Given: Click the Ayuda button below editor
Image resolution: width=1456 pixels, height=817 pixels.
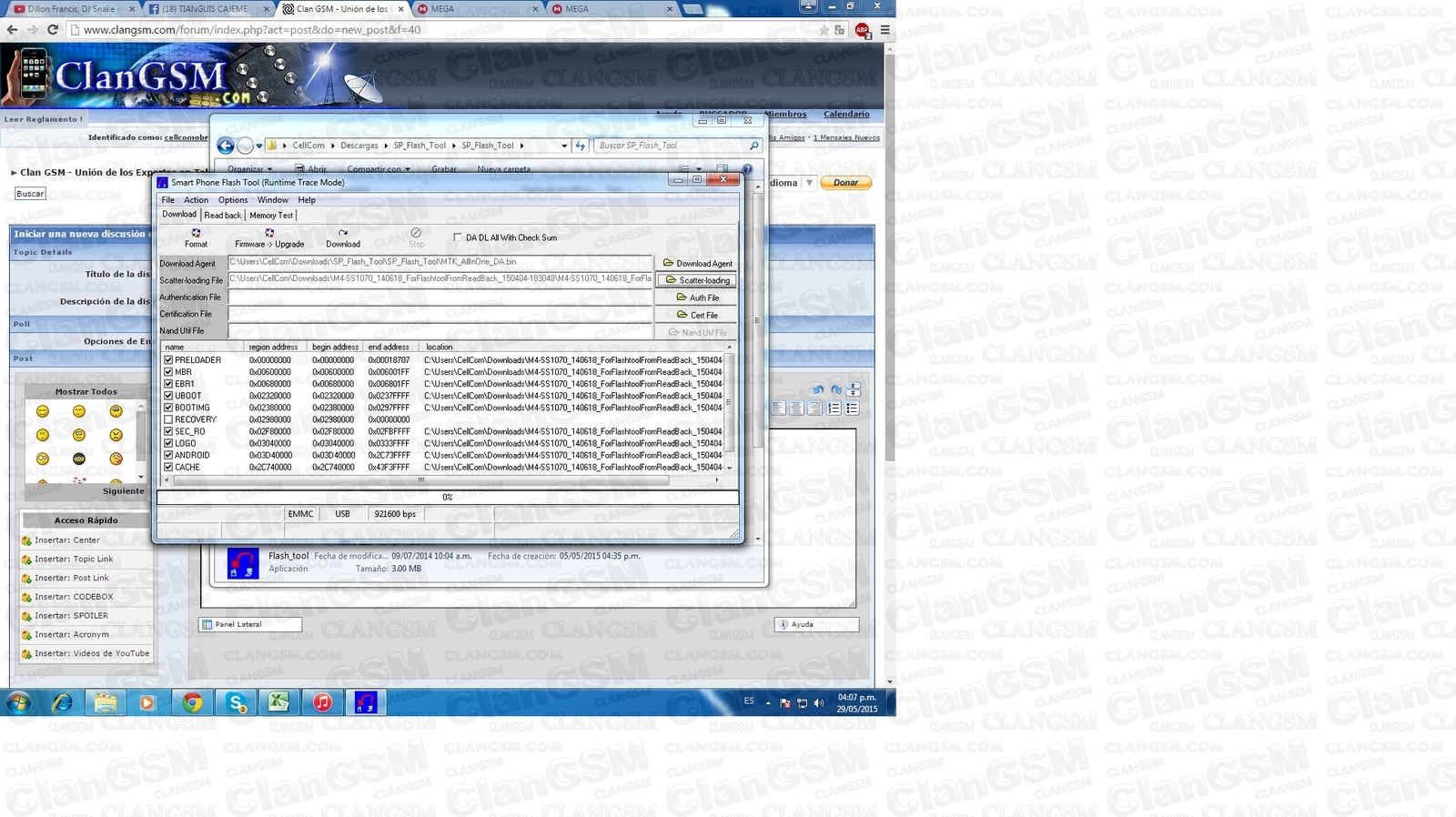Looking at the screenshot, I should pos(817,624).
